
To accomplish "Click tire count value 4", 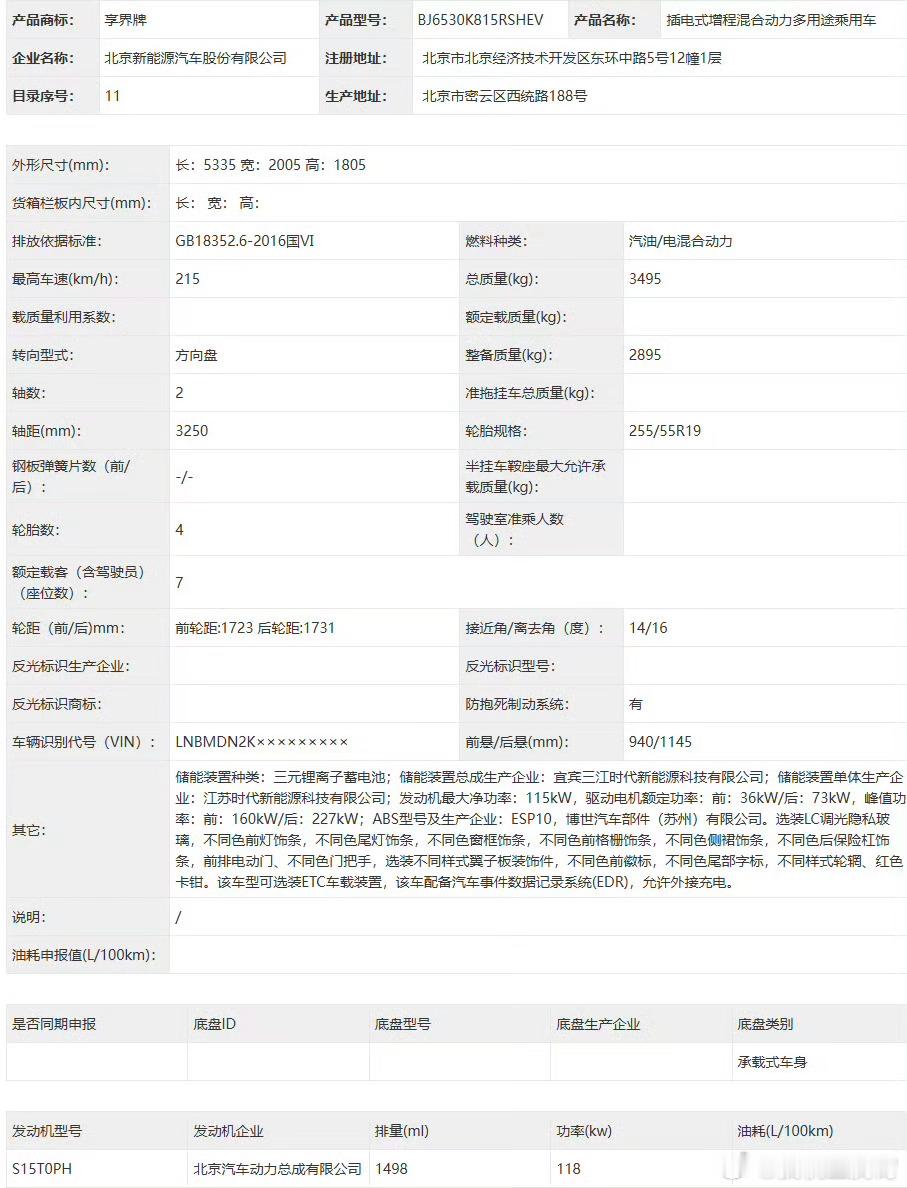I will point(180,530).
